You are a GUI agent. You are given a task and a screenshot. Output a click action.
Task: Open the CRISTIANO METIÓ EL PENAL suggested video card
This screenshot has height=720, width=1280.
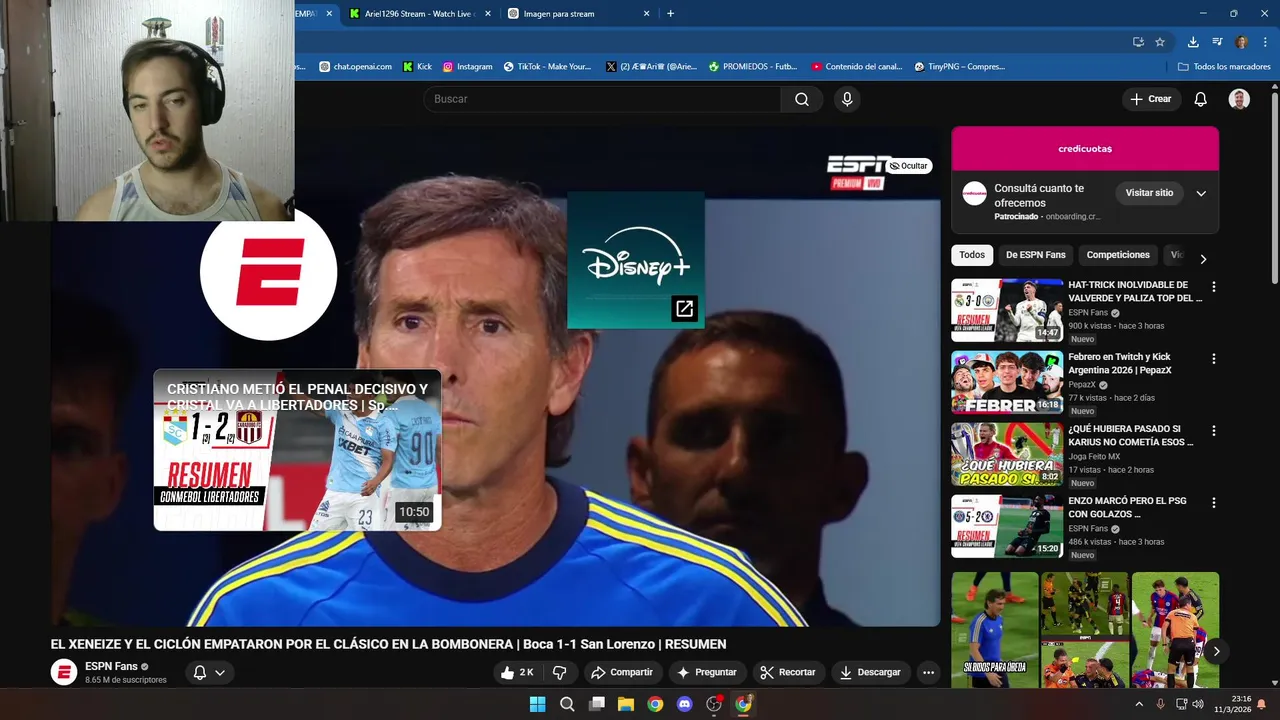coord(297,450)
